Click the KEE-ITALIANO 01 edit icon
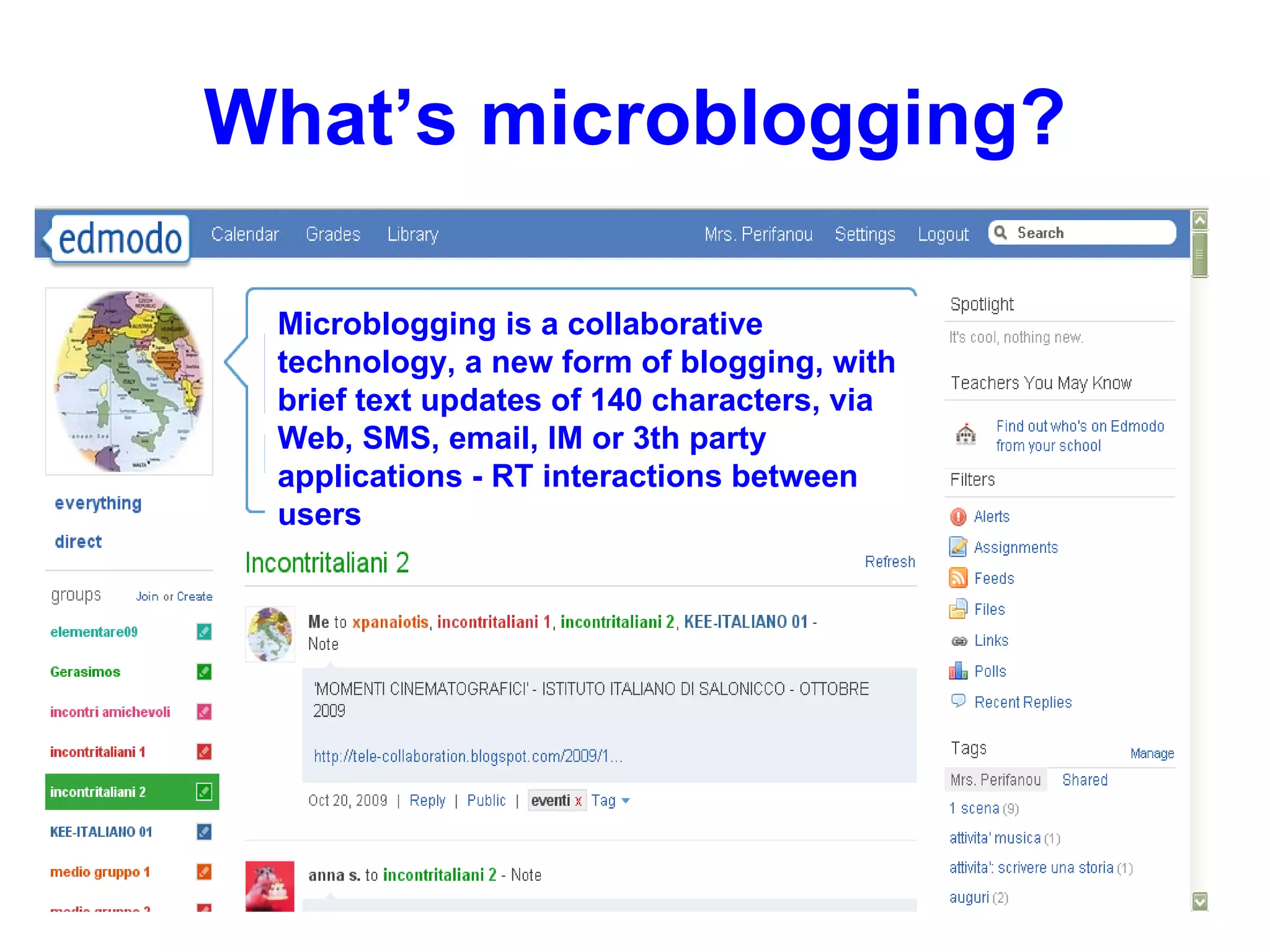This screenshot has width=1270, height=952. pos(204,832)
